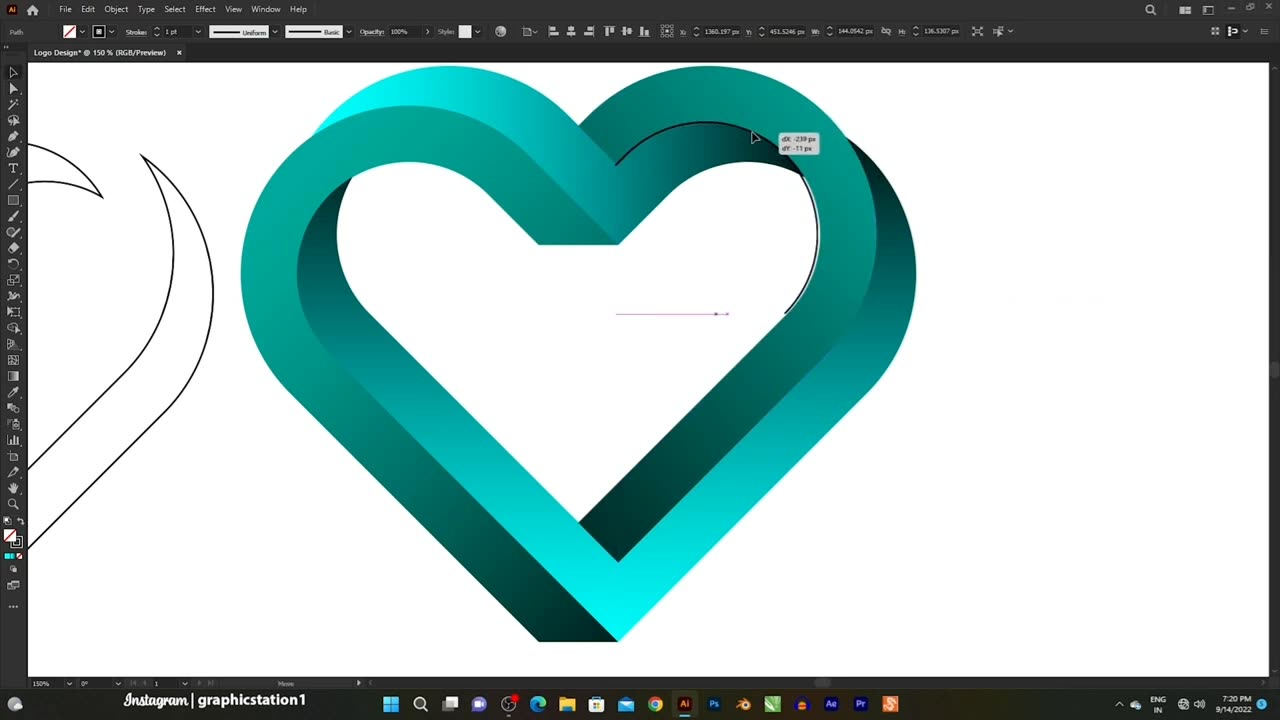Click Horizontal Align Left icon
The image size is (1280, 720).
[552, 31]
